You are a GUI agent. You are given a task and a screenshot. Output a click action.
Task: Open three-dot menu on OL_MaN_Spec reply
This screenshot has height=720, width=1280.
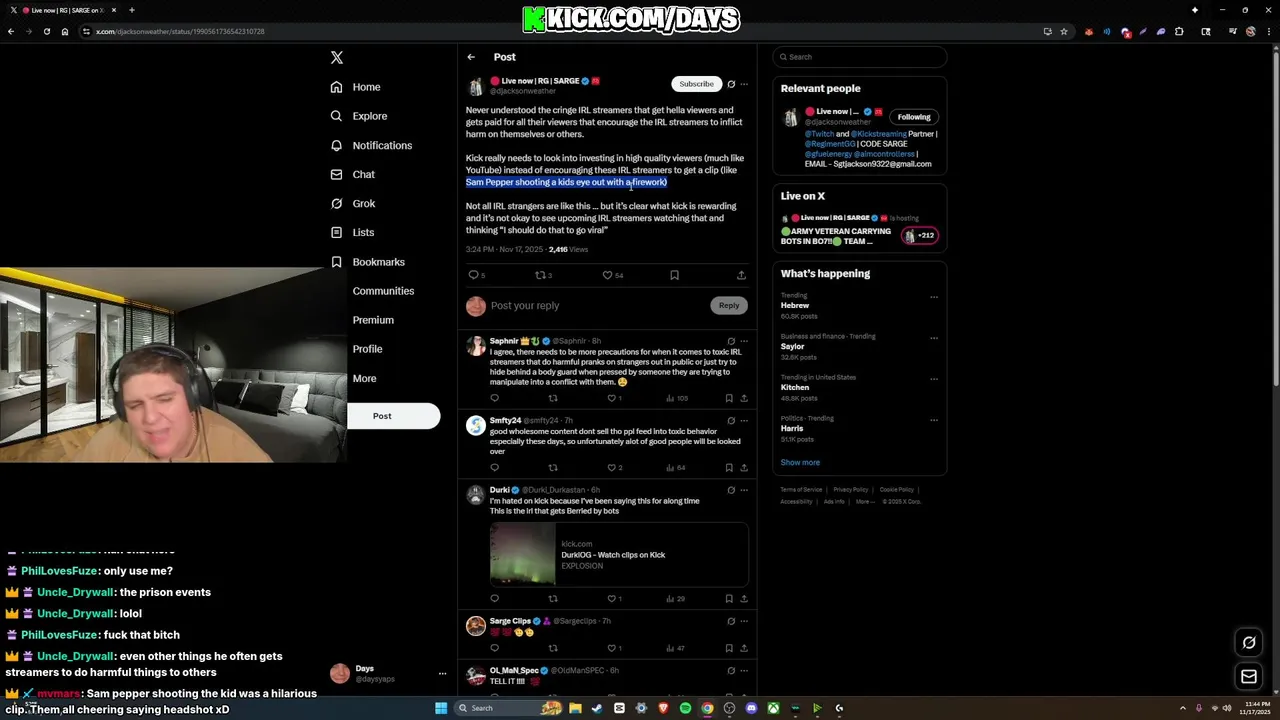(744, 670)
